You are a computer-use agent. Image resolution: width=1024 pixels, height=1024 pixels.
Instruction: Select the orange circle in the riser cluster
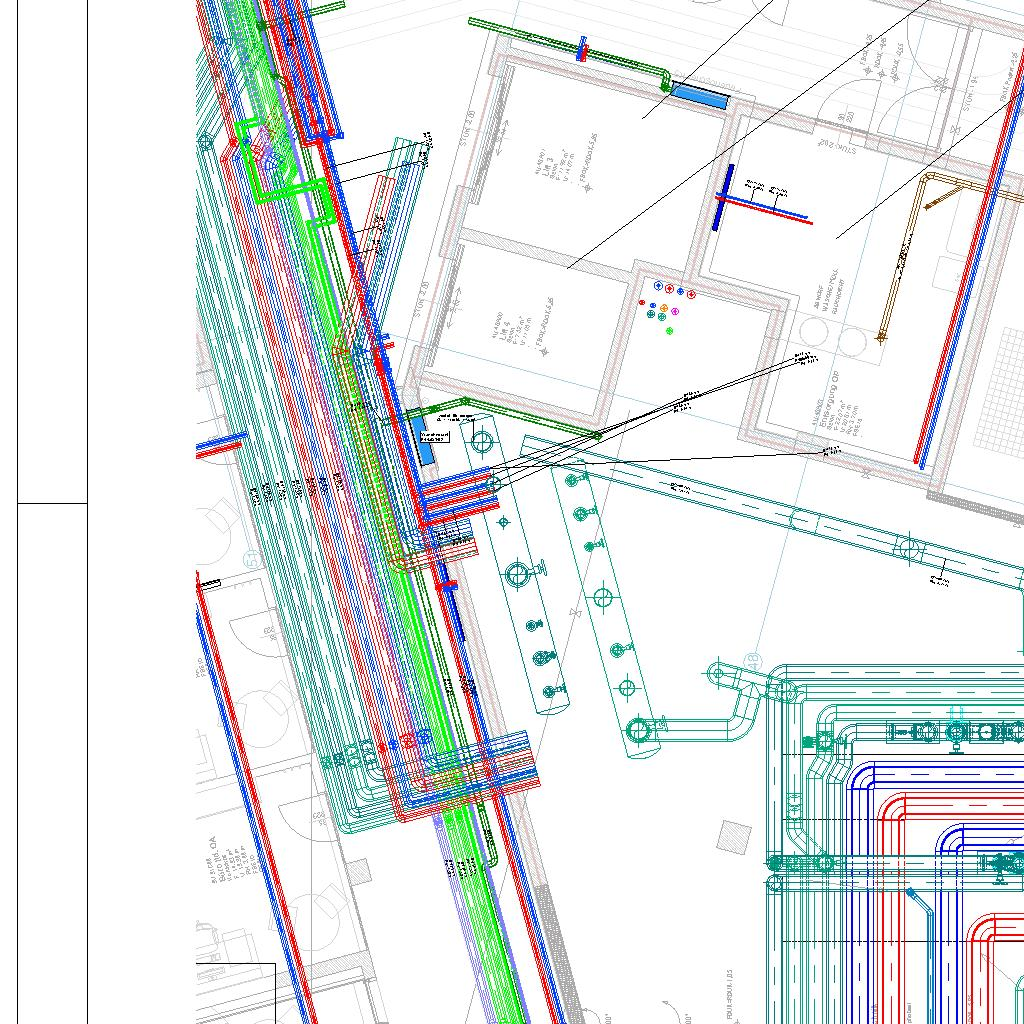pyautogui.click(x=664, y=308)
